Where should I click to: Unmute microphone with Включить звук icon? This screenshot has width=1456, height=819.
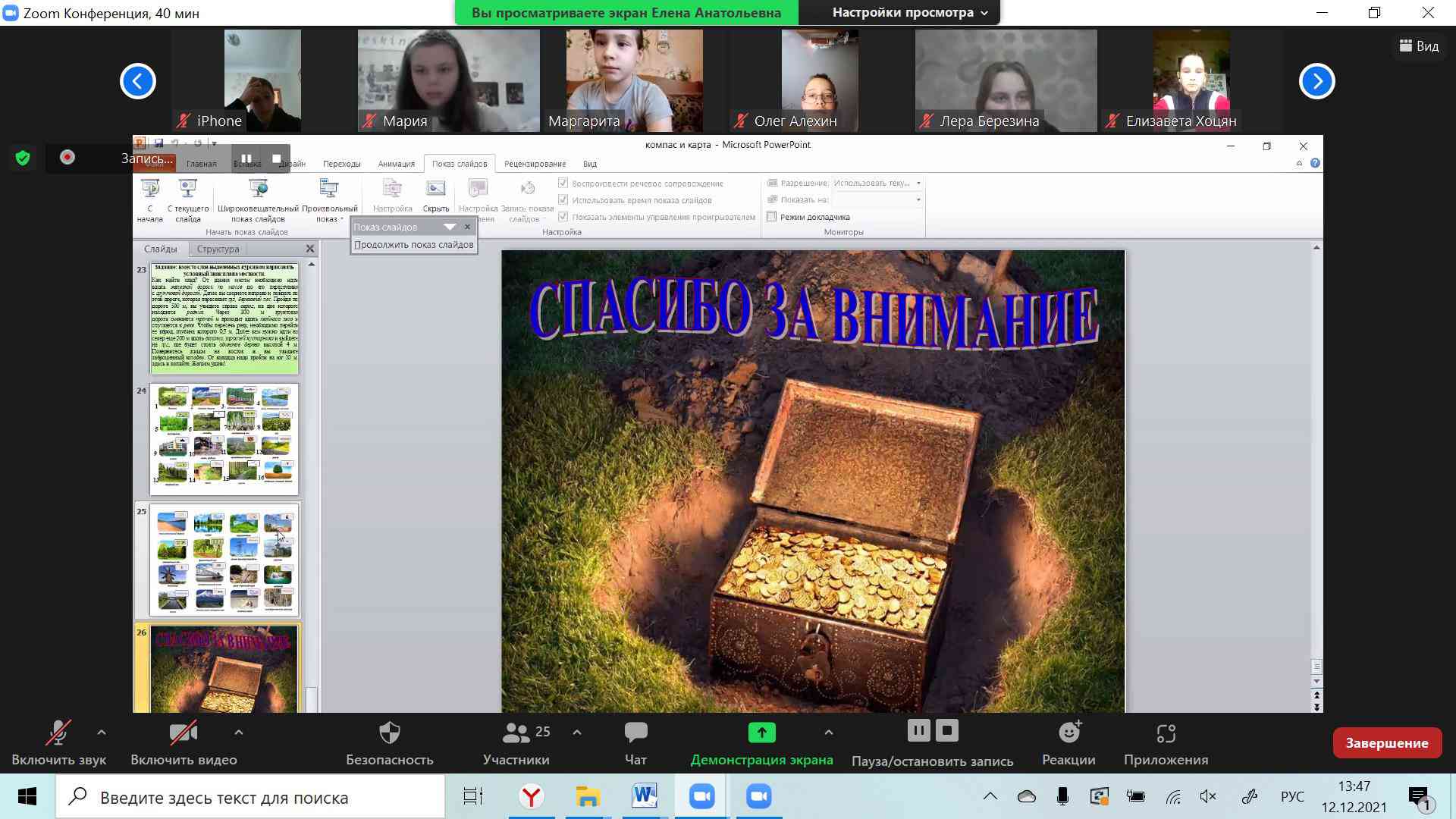click(58, 733)
